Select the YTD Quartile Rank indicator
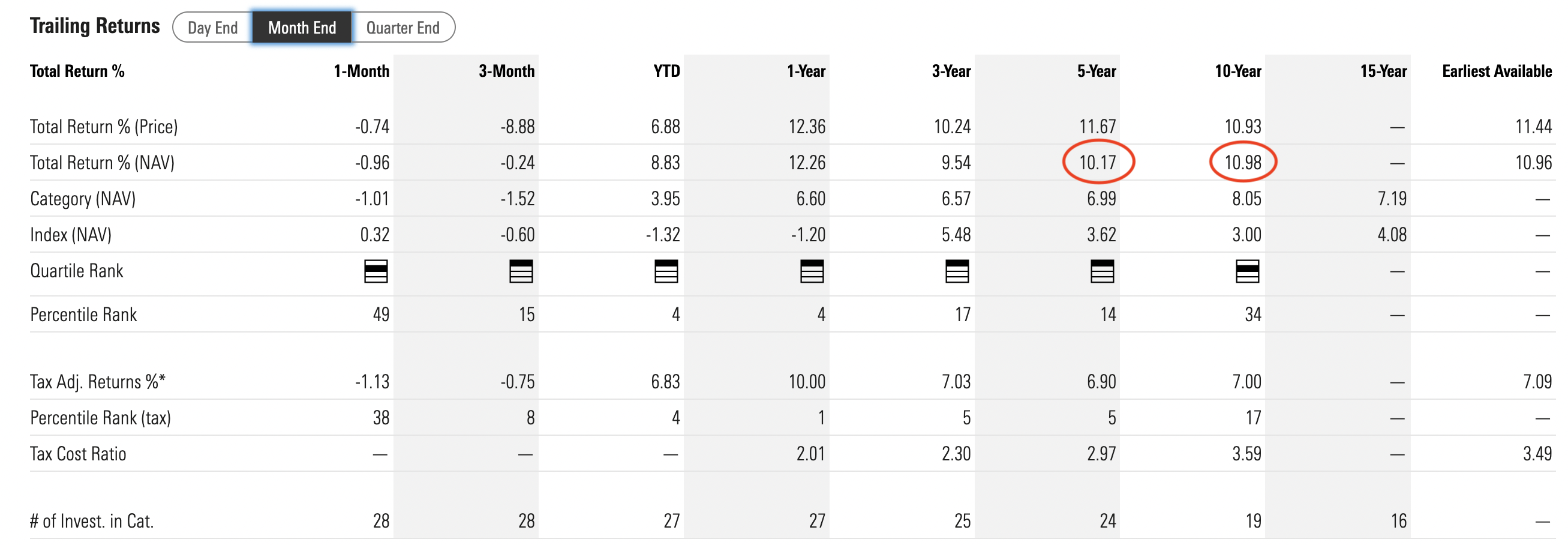Image resolution: width=1568 pixels, height=545 pixels. click(x=666, y=272)
